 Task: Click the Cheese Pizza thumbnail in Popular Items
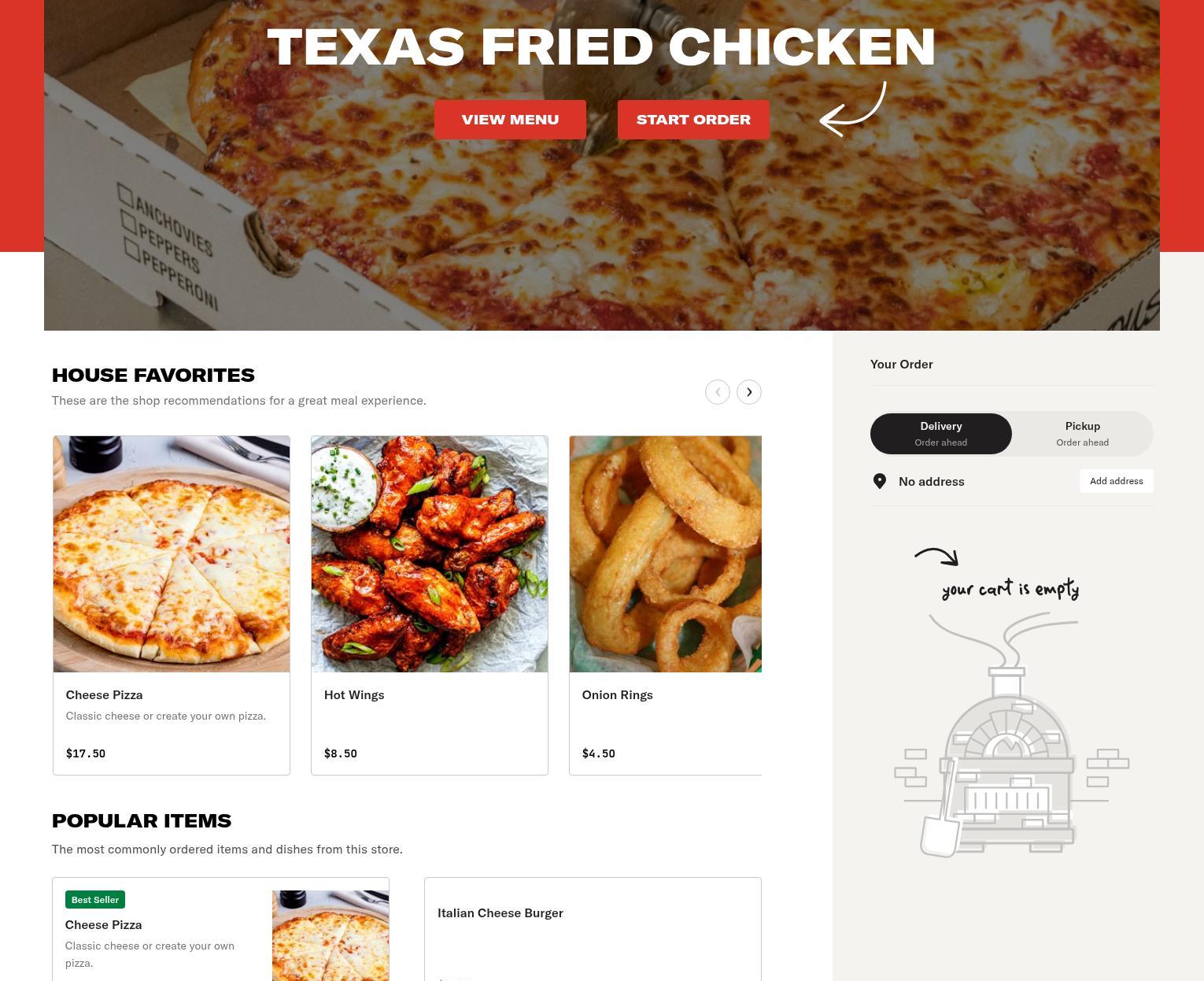pos(331,935)
